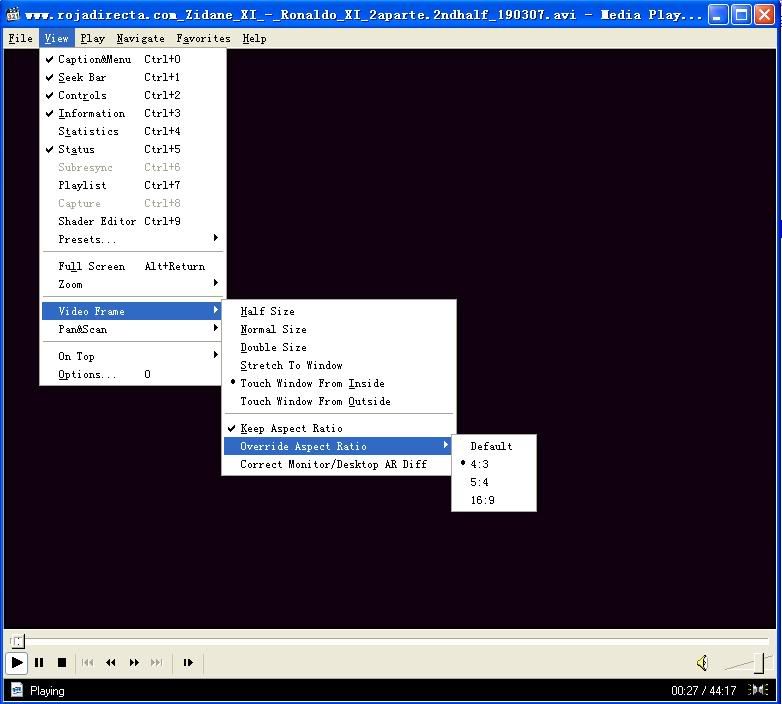Viewport: 782px width, 704px height.
Task: Click the status bar file icon
Action: point(17,690)
